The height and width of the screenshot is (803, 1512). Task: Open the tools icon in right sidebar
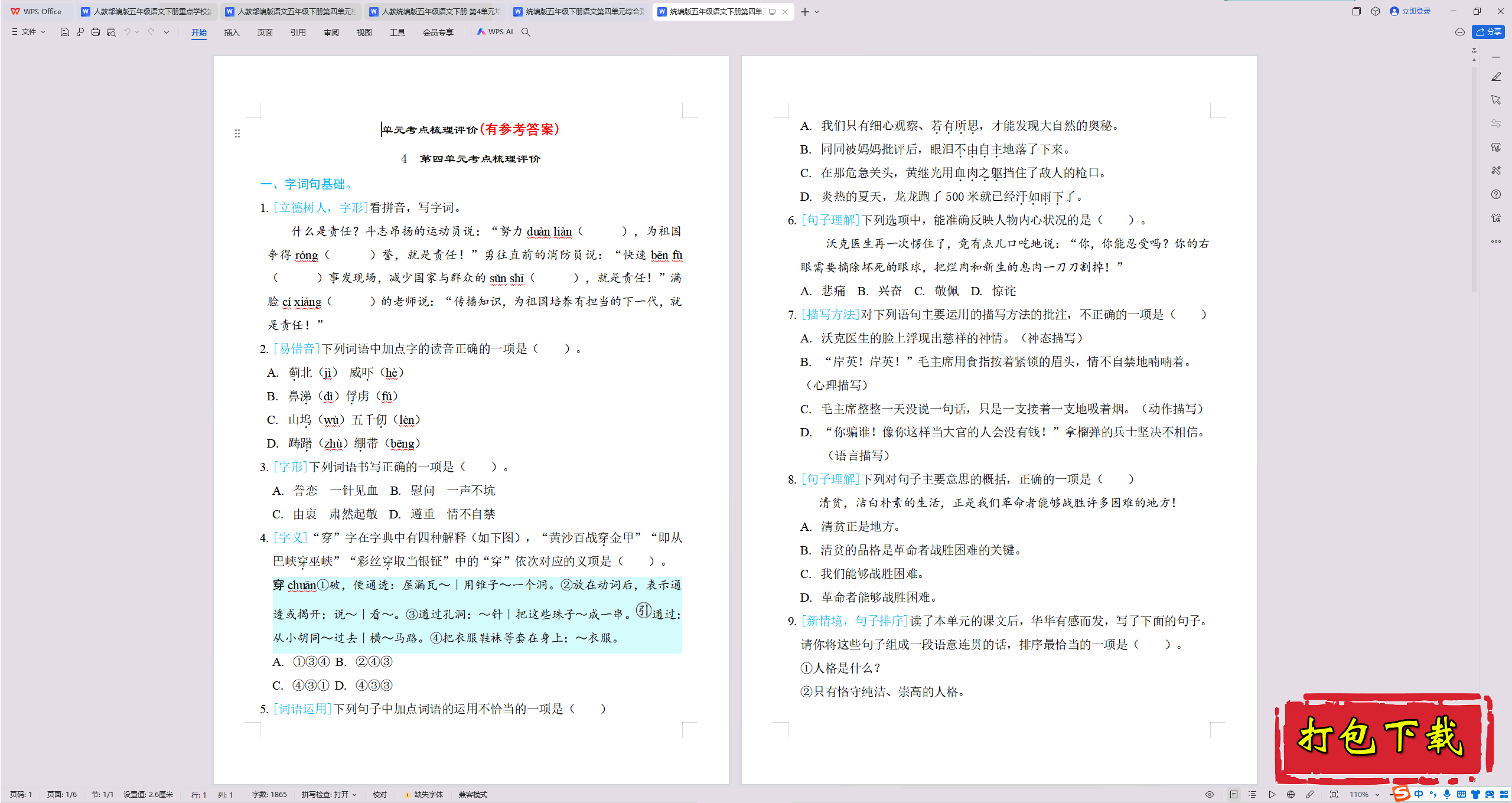[x=1496, y=171]
